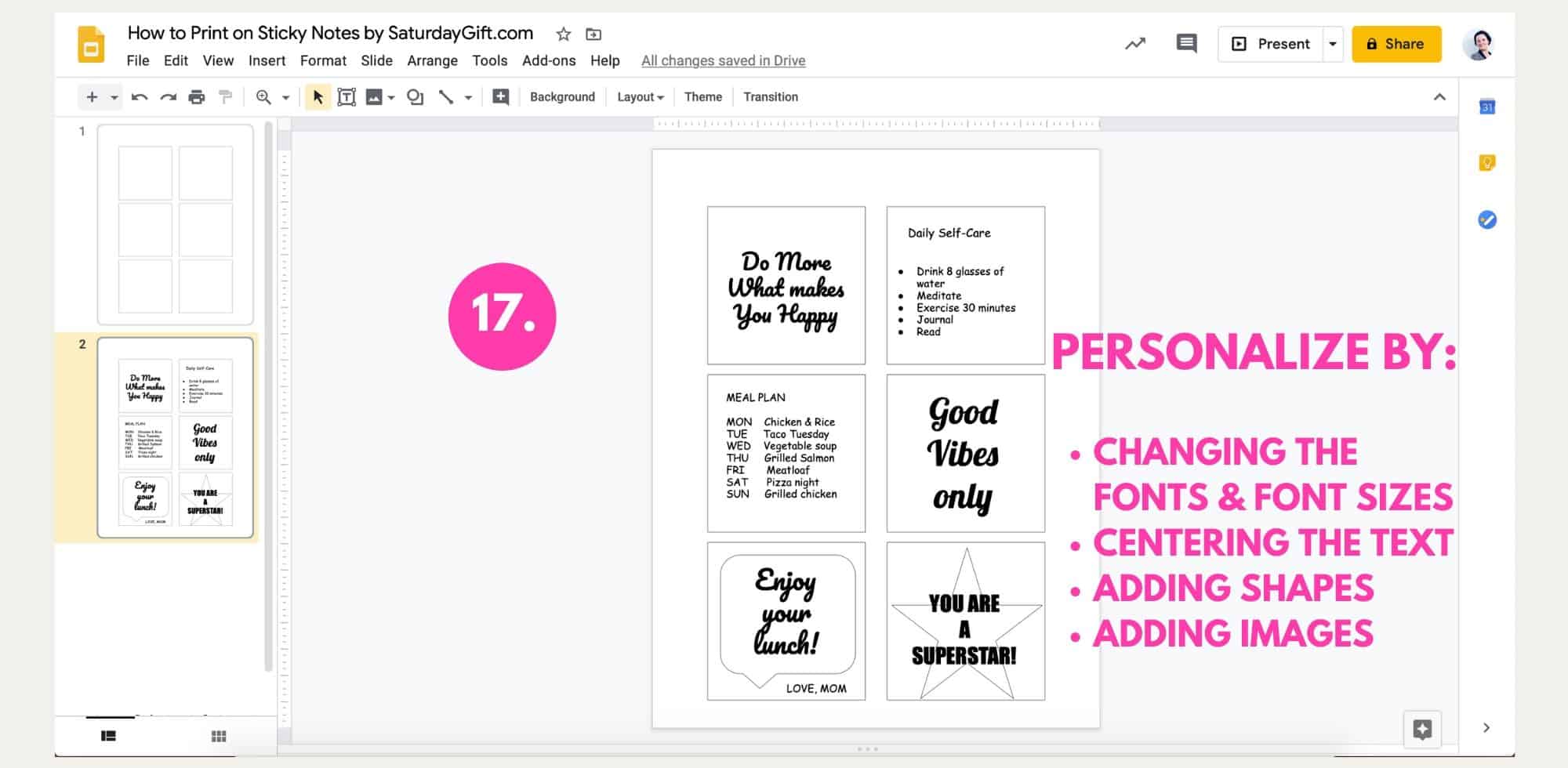
Task: Open the Arrange menu
Action: click(x=432, y=60)
